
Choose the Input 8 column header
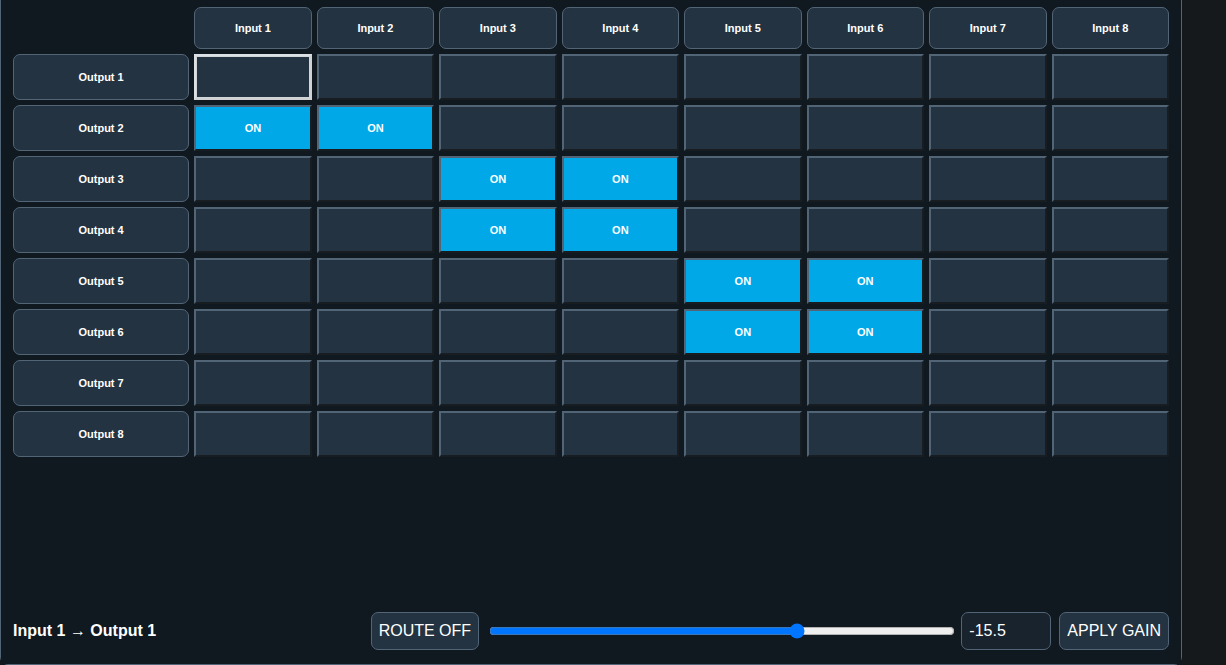1110,28
